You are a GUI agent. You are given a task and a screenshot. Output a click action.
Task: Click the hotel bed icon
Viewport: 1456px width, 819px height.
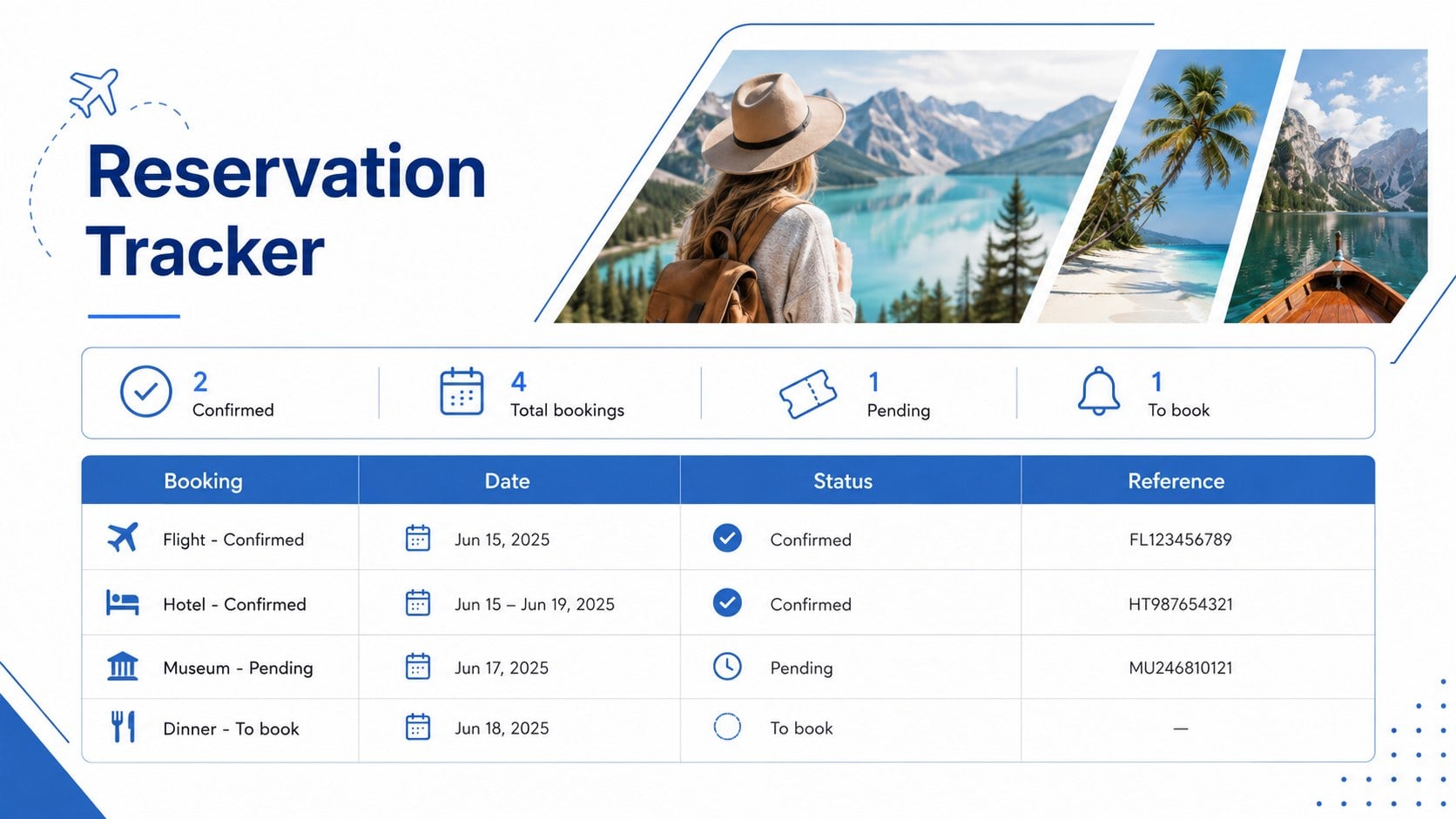click(123, 602)
